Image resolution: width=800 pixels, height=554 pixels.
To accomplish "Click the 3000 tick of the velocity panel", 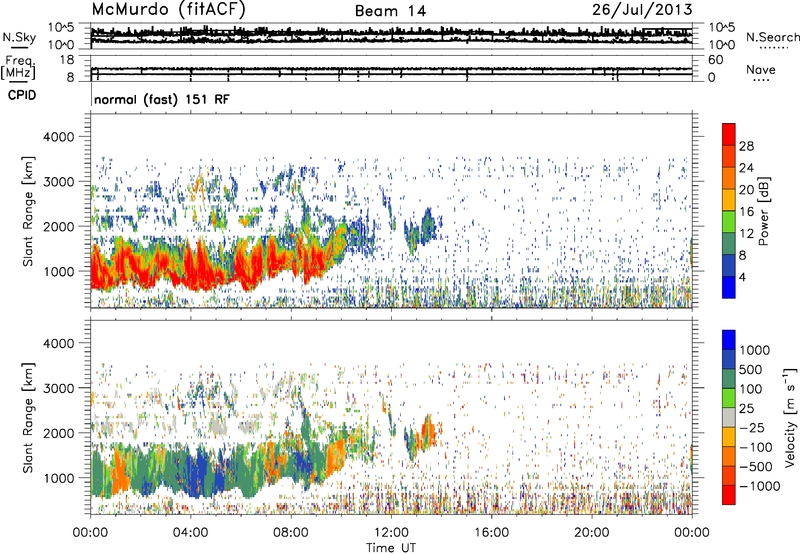I will 58,388.
